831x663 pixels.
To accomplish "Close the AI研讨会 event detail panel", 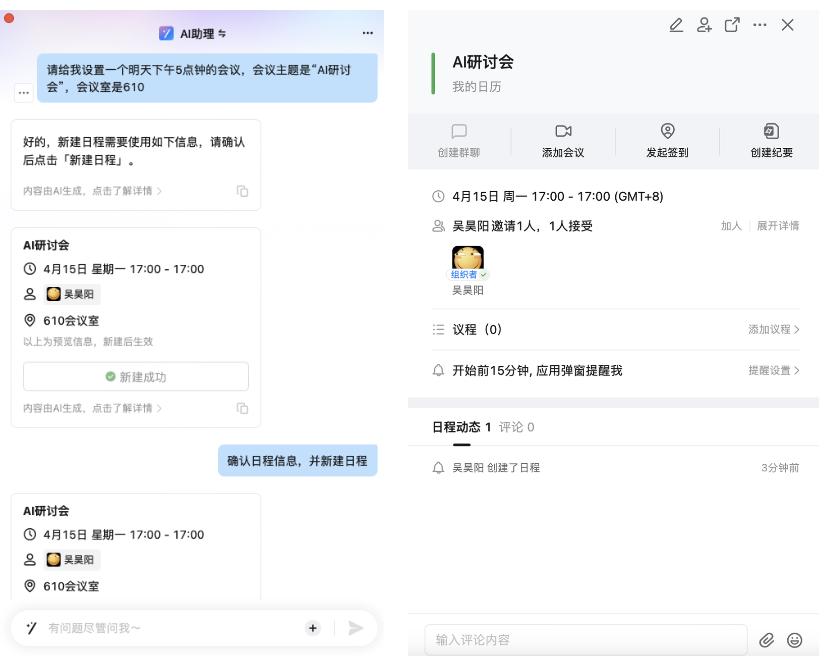I will 788,25.
